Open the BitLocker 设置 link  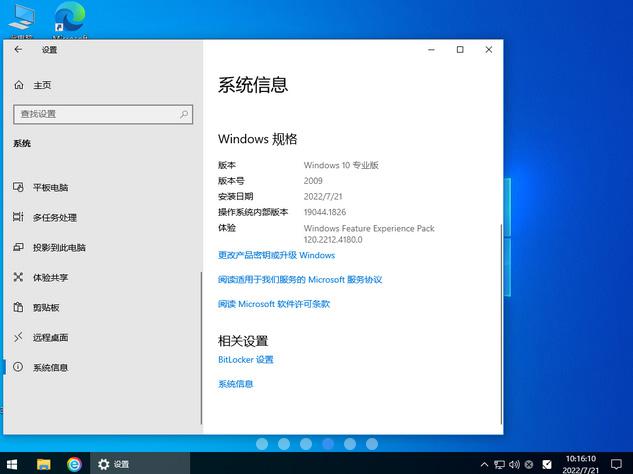point(245,359)
